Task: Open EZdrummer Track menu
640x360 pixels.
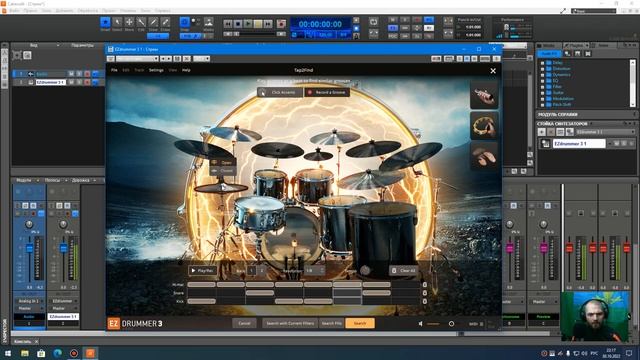Action: (x=139, y=70)
